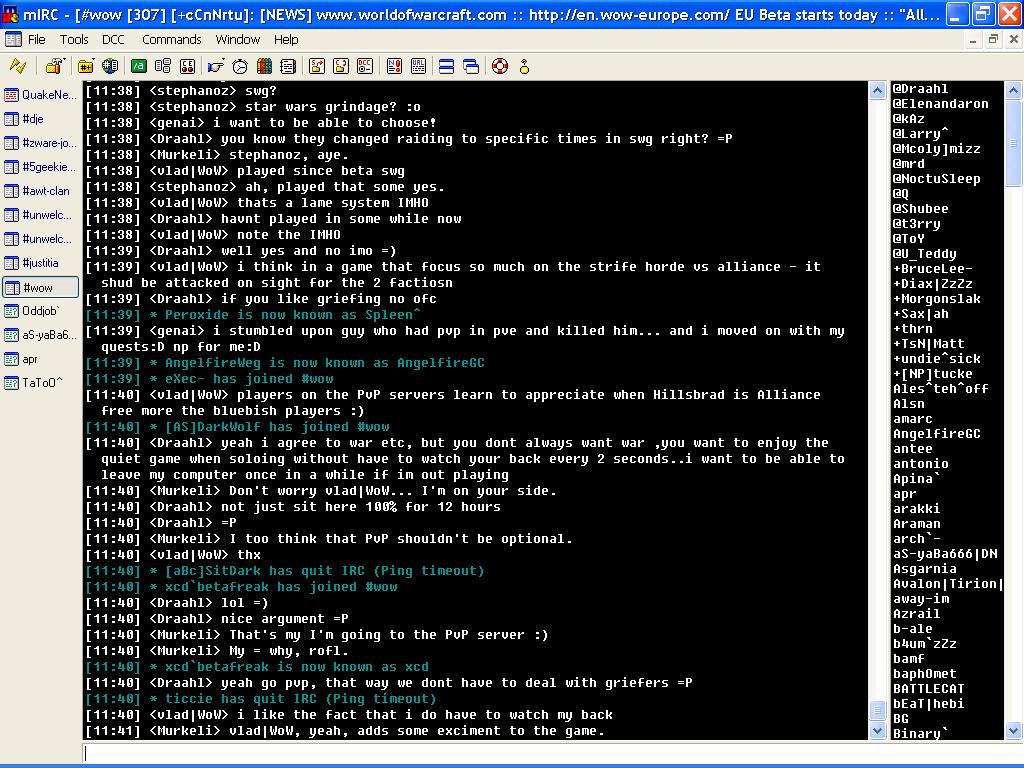1024x768 pixels.
Task: Open DCC Options icon
Action: coord(365,66)
